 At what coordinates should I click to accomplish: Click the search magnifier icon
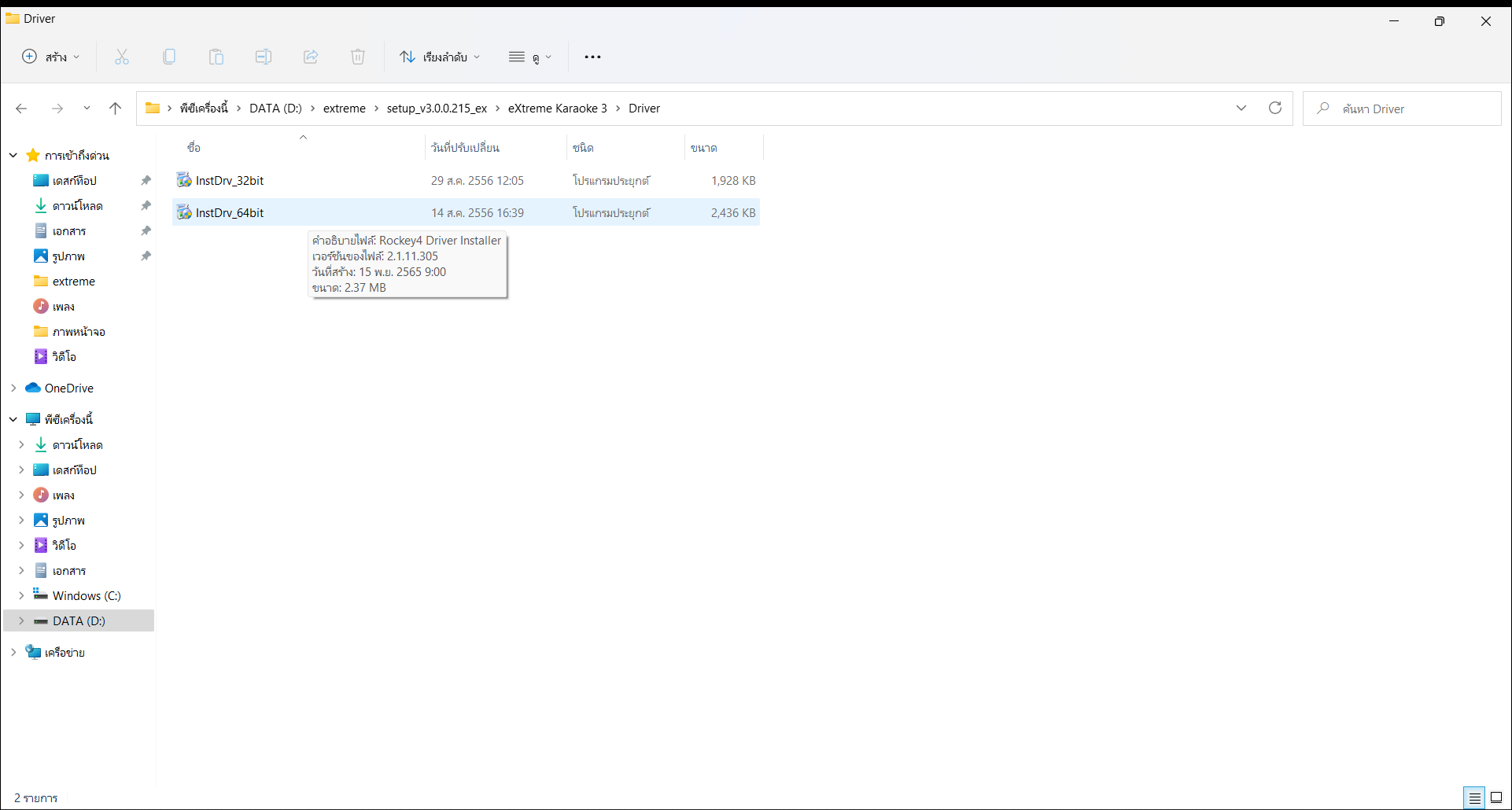tap(1323, 108)
